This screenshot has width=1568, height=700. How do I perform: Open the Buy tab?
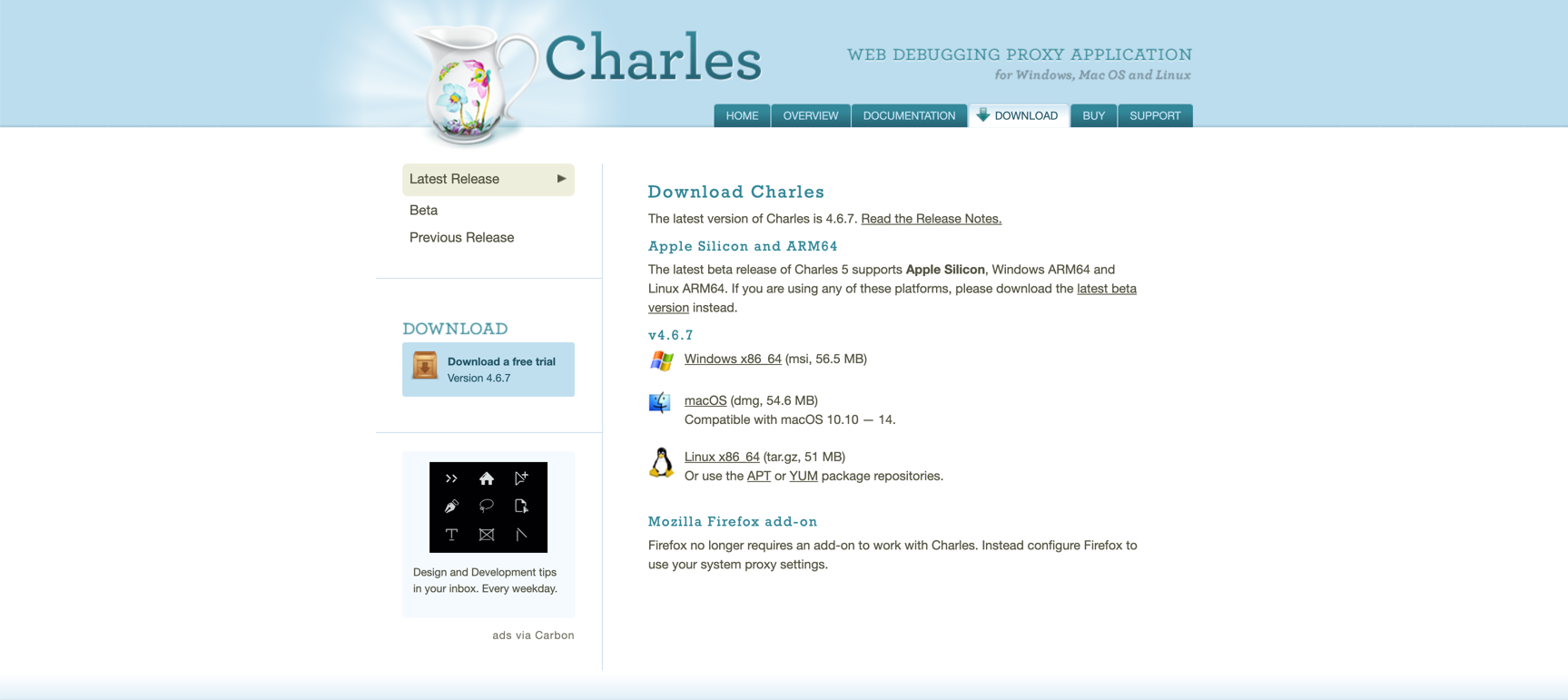(x=1093, y=116)
